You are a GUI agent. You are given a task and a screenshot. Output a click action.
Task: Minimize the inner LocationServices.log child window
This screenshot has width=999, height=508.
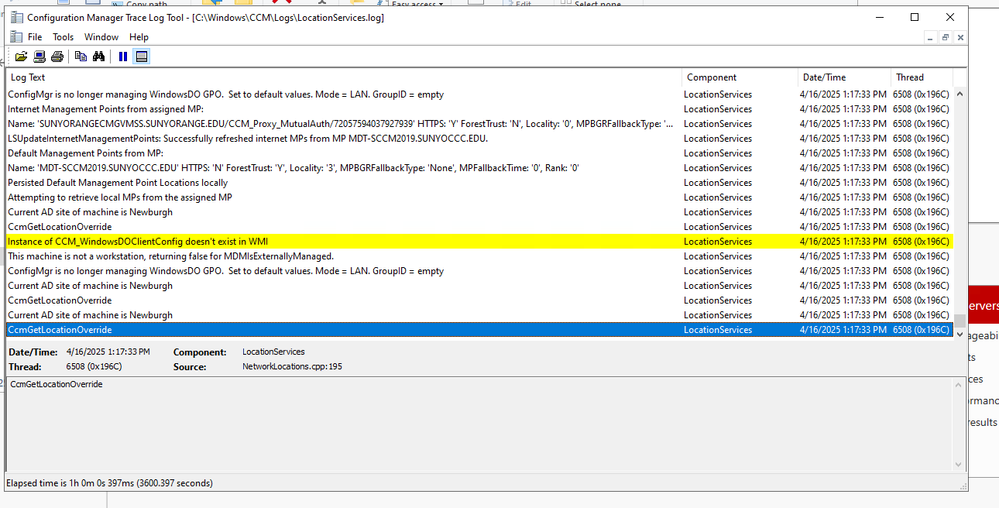click(930, 38)
